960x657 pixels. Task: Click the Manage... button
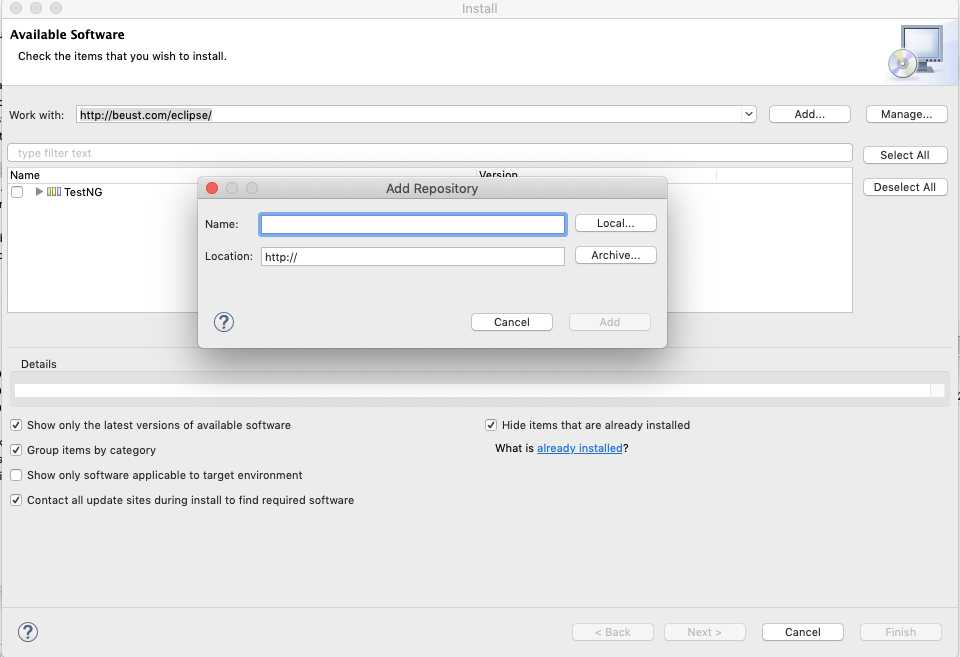(x=906, y=115)
